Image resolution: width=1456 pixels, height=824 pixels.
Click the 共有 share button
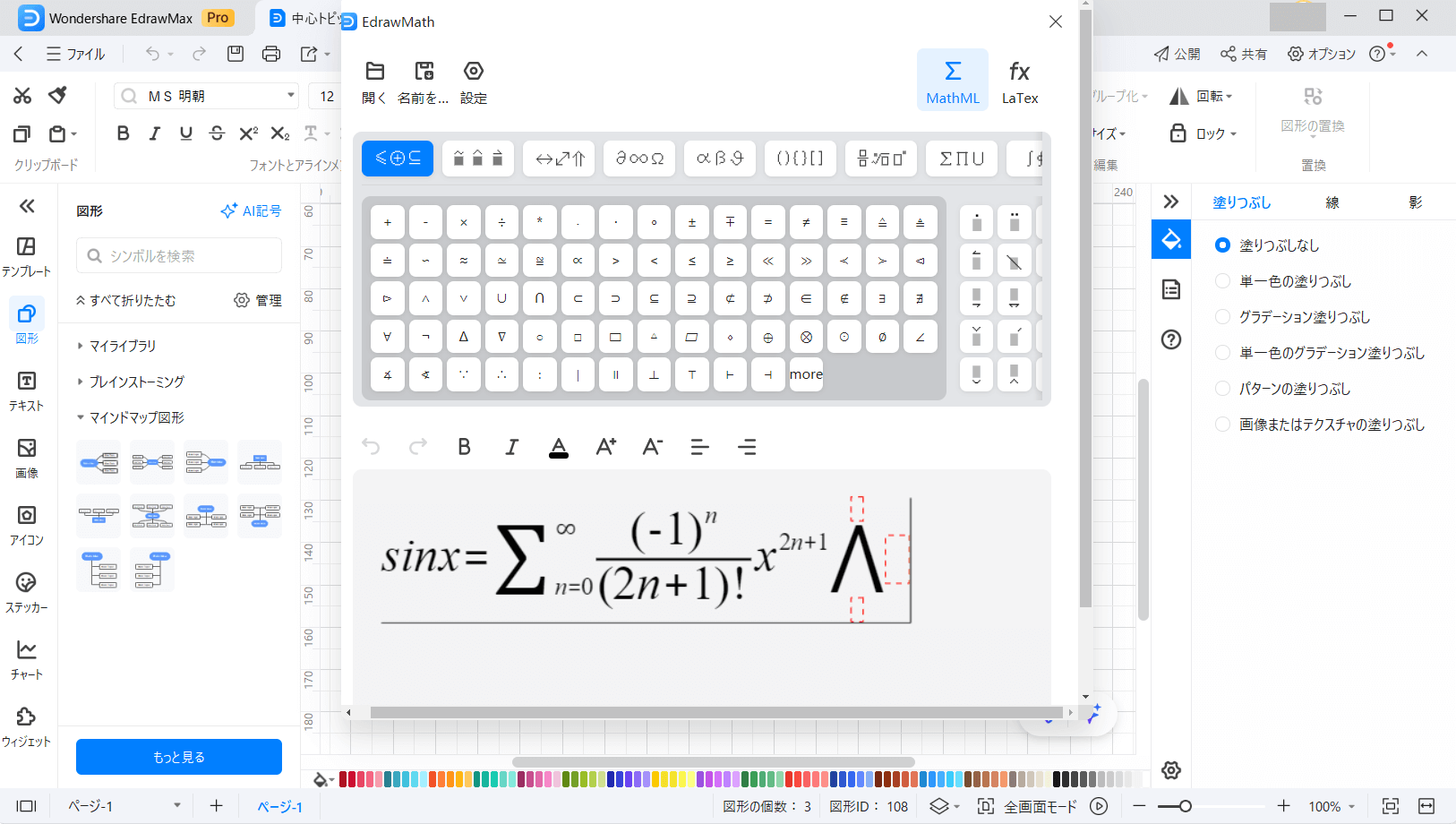click(x=1243, y=54)
